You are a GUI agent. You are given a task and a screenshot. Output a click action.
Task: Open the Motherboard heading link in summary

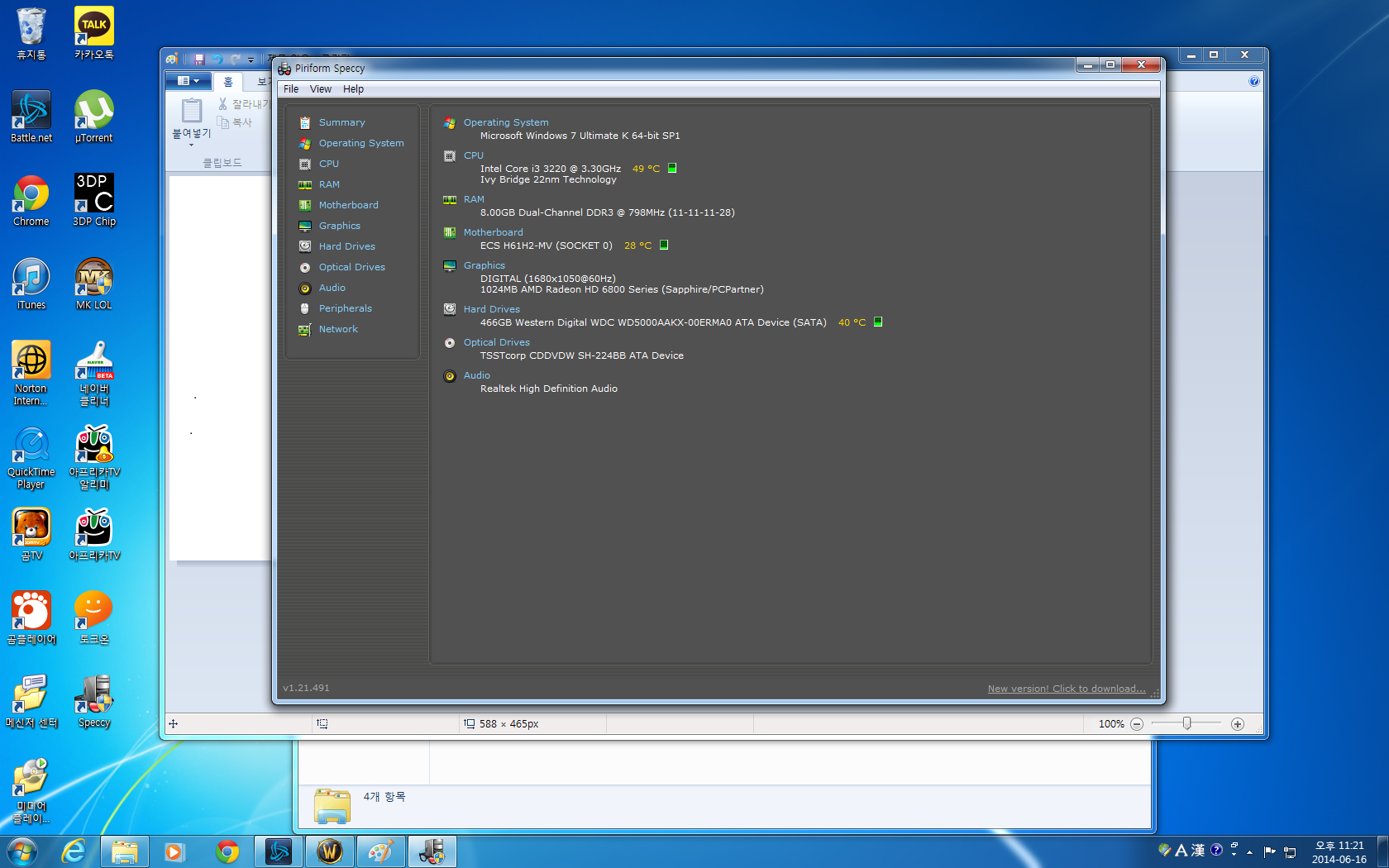click(x=494, y=232)
